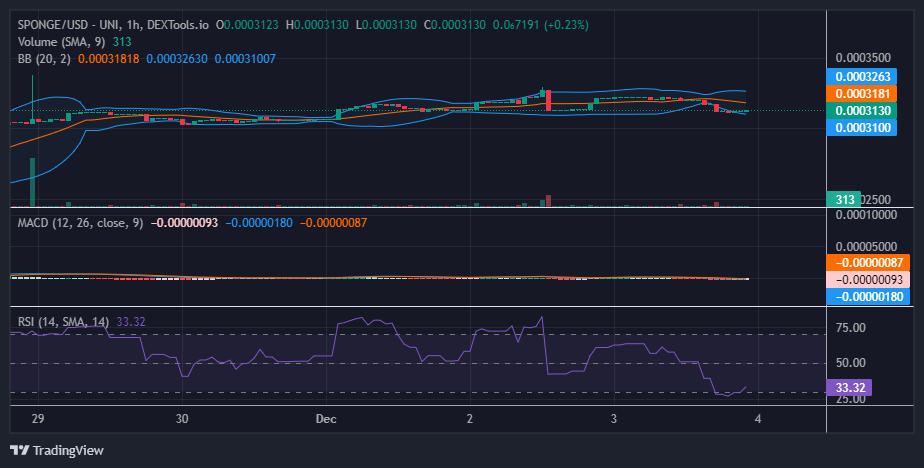Click the Dec date label on time axis

point(326,419)
